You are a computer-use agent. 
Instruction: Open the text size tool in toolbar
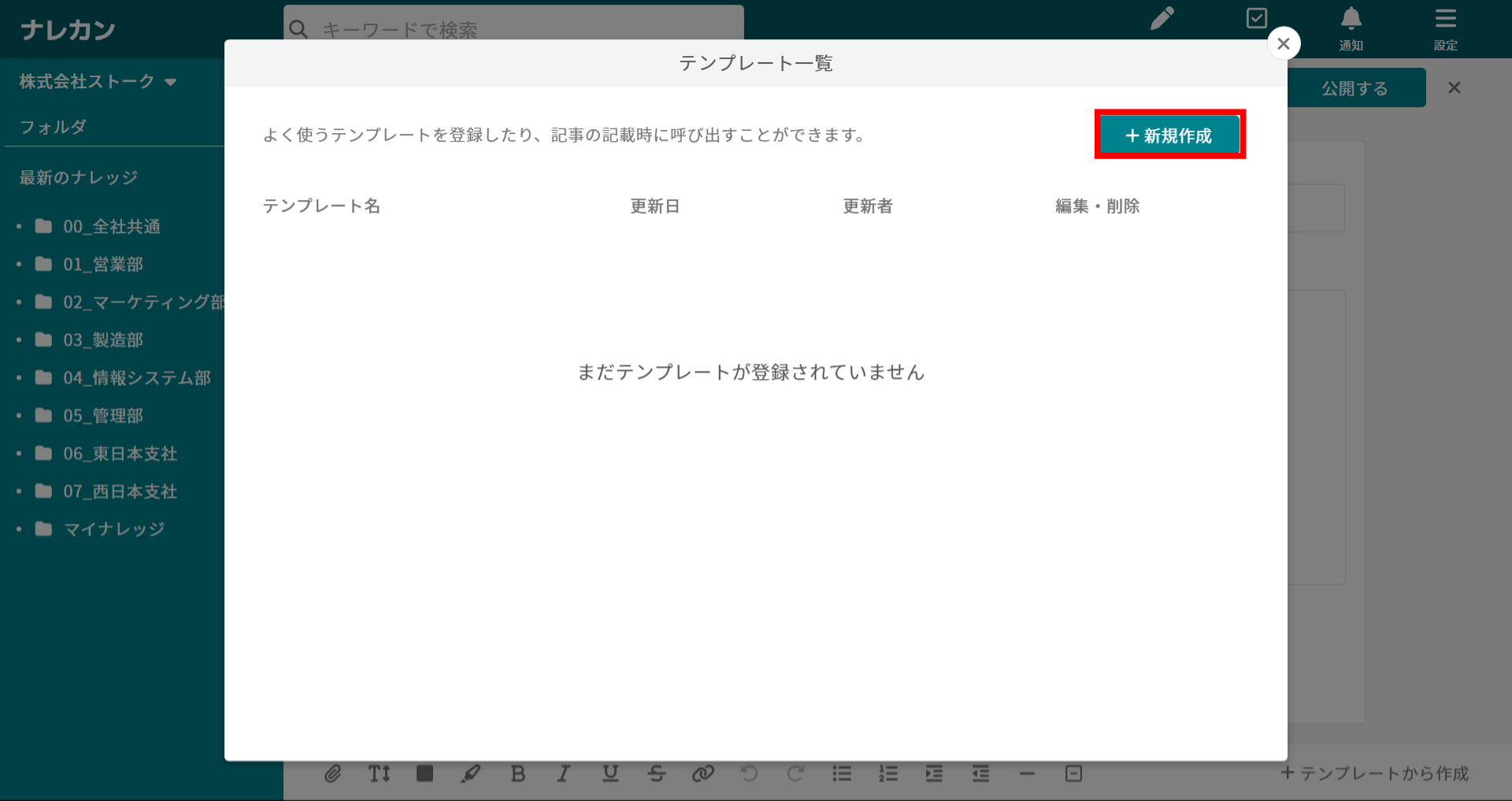coord(379,773)
